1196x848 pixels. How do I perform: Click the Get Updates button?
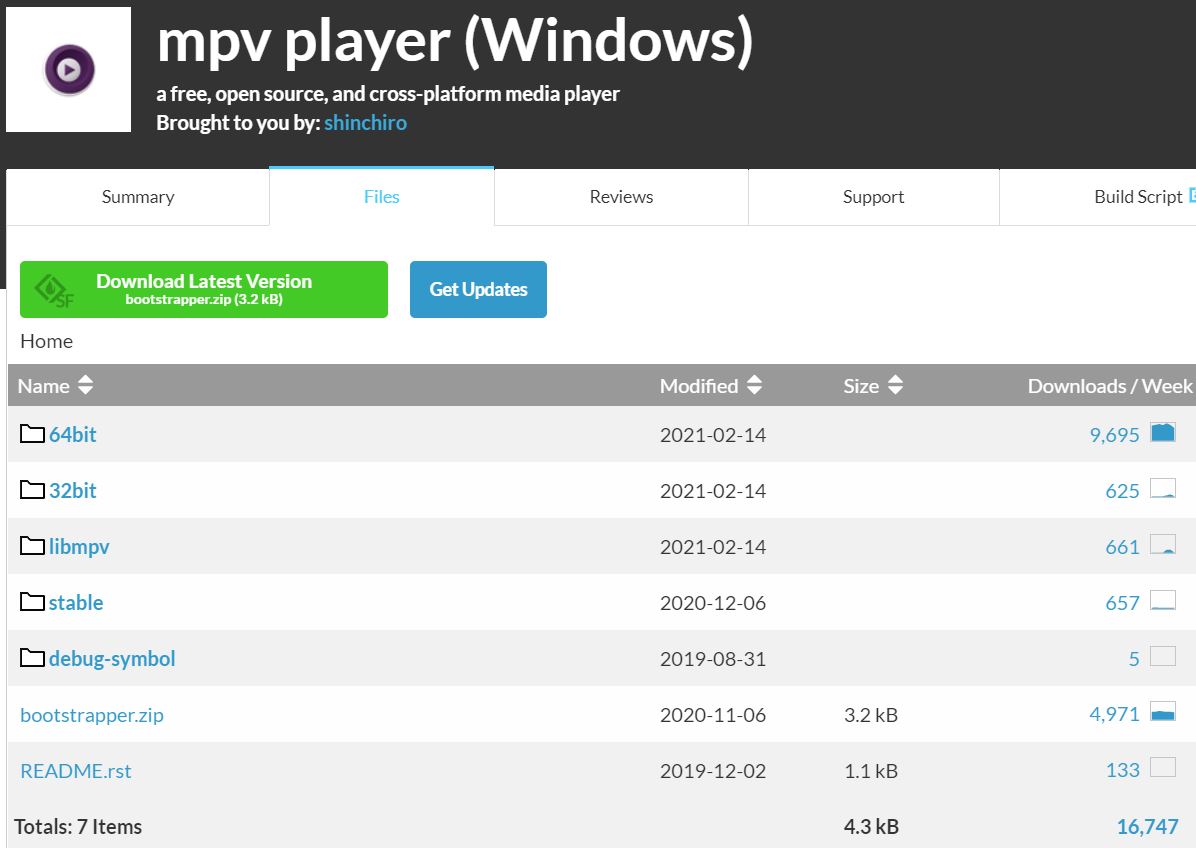pyautogui.click(x=478, y=289)
